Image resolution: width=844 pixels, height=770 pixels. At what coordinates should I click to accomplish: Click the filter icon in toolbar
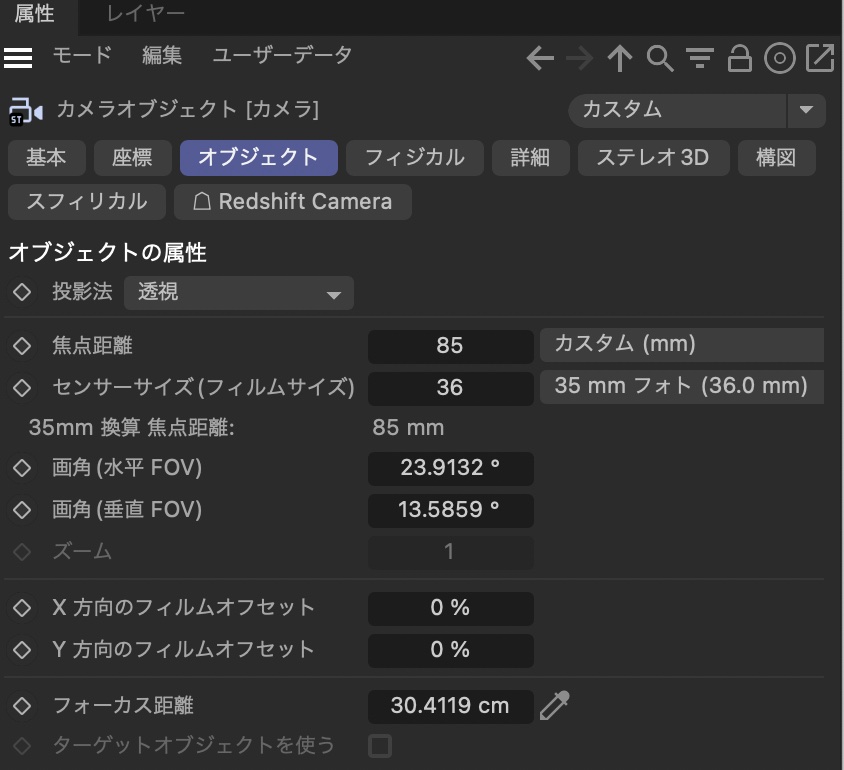[700, 59]
